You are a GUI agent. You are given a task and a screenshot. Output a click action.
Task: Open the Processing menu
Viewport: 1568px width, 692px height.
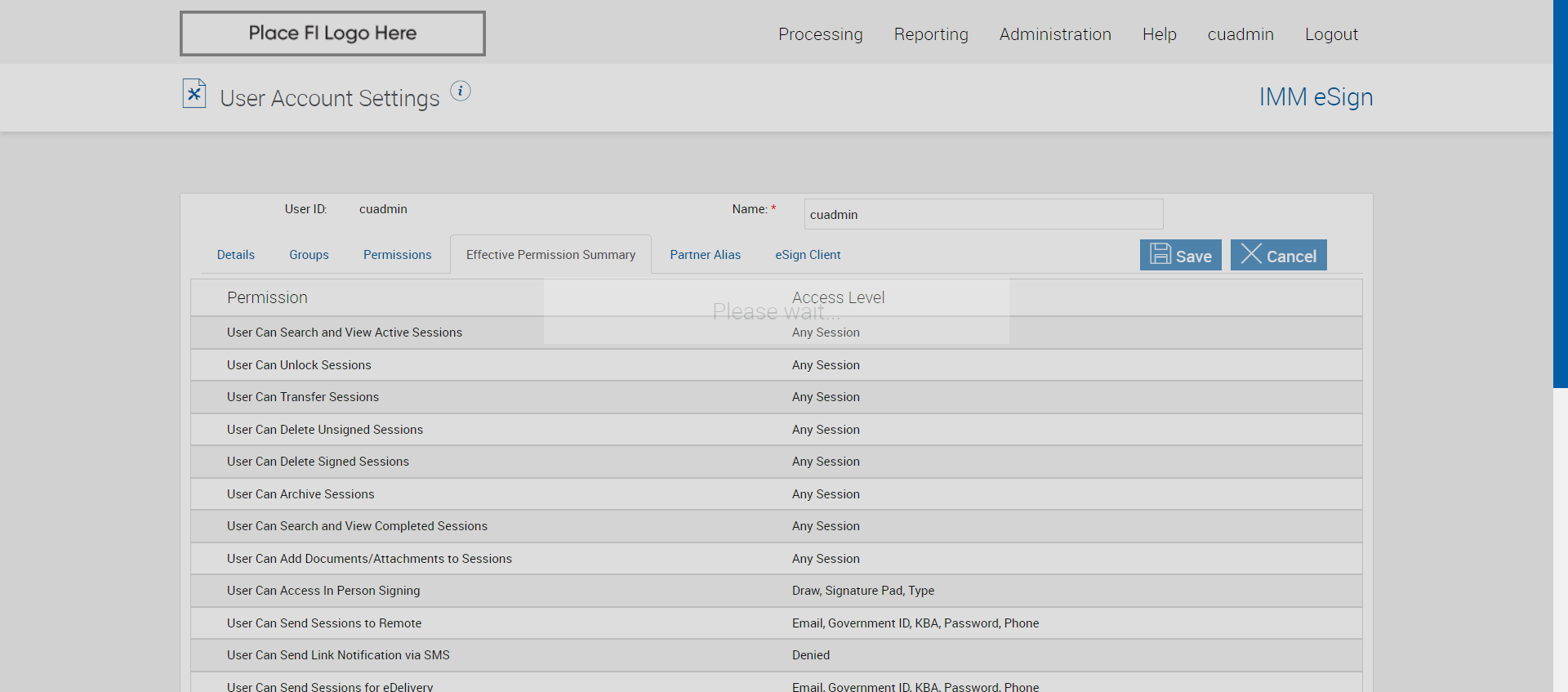[820, 34]
